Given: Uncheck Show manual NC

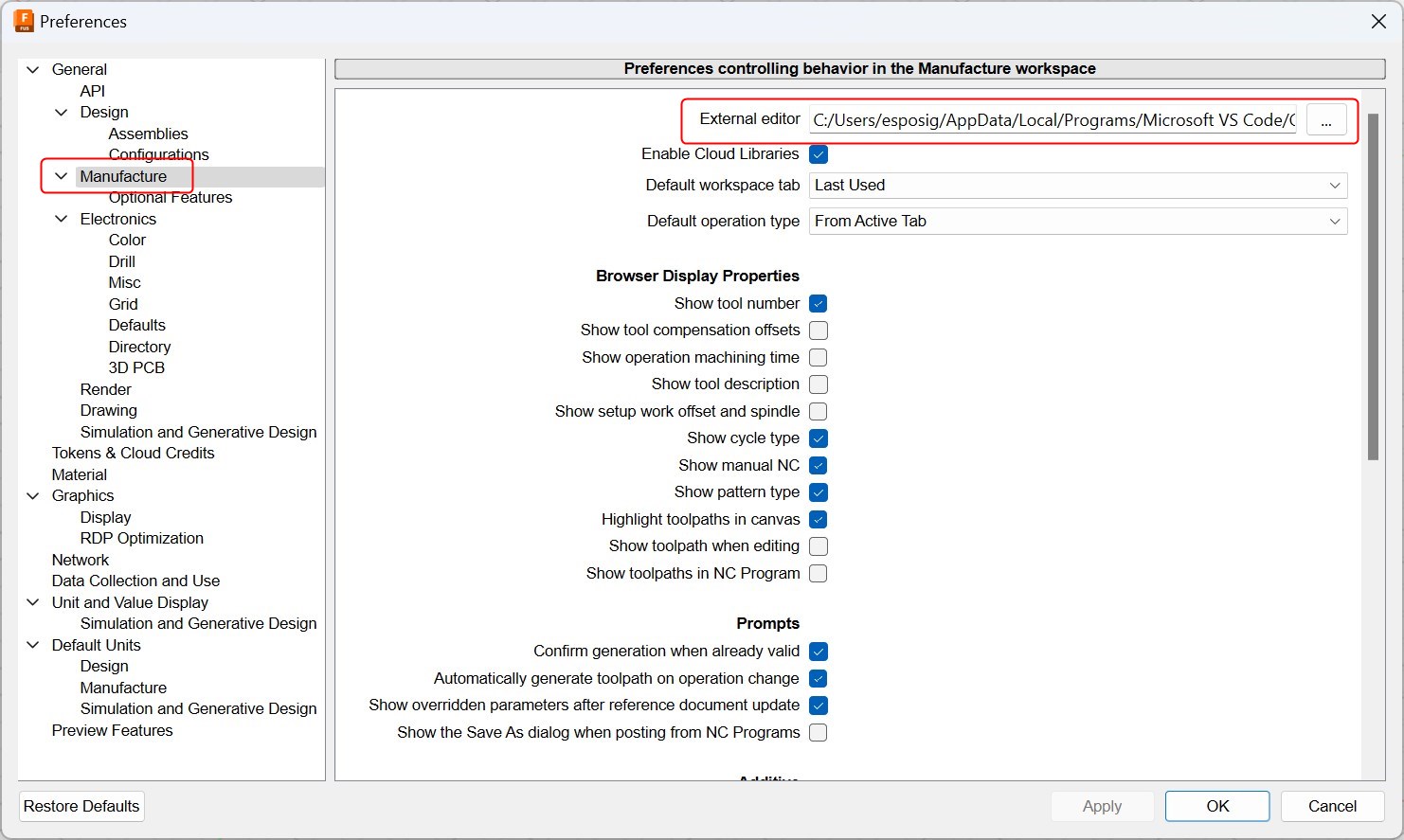Looking at the screenshot, I should 819,466.
